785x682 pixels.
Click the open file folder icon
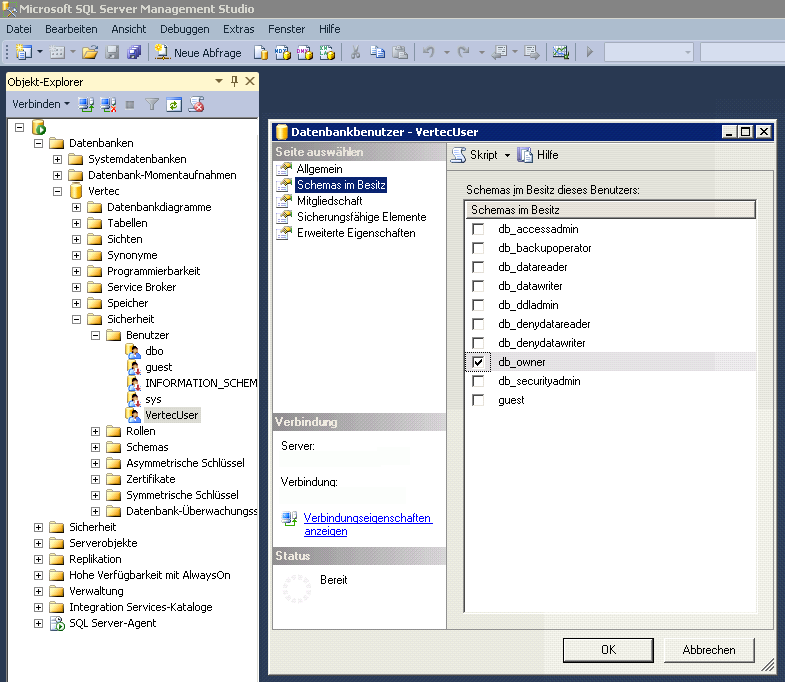tap(90, 52)
